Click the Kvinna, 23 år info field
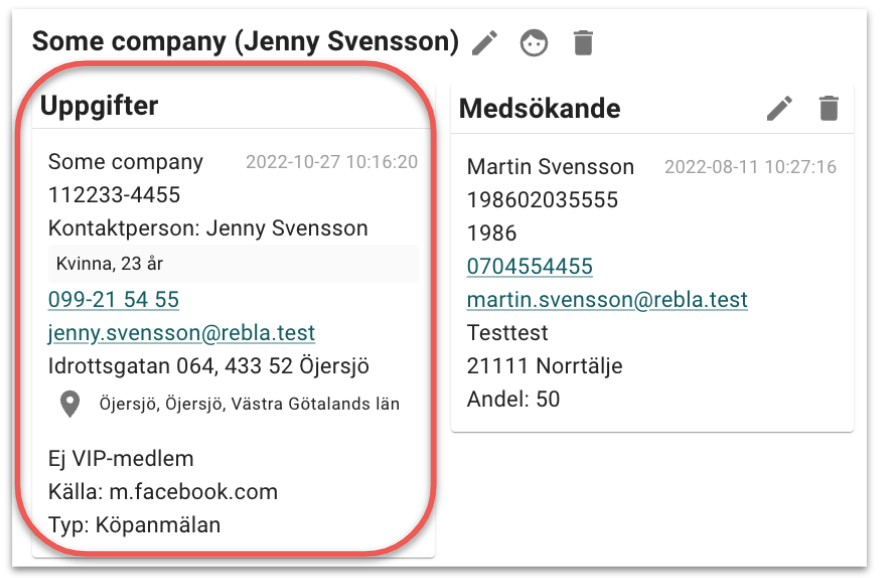Screen dimensions: 883x578 click(110, 264)
